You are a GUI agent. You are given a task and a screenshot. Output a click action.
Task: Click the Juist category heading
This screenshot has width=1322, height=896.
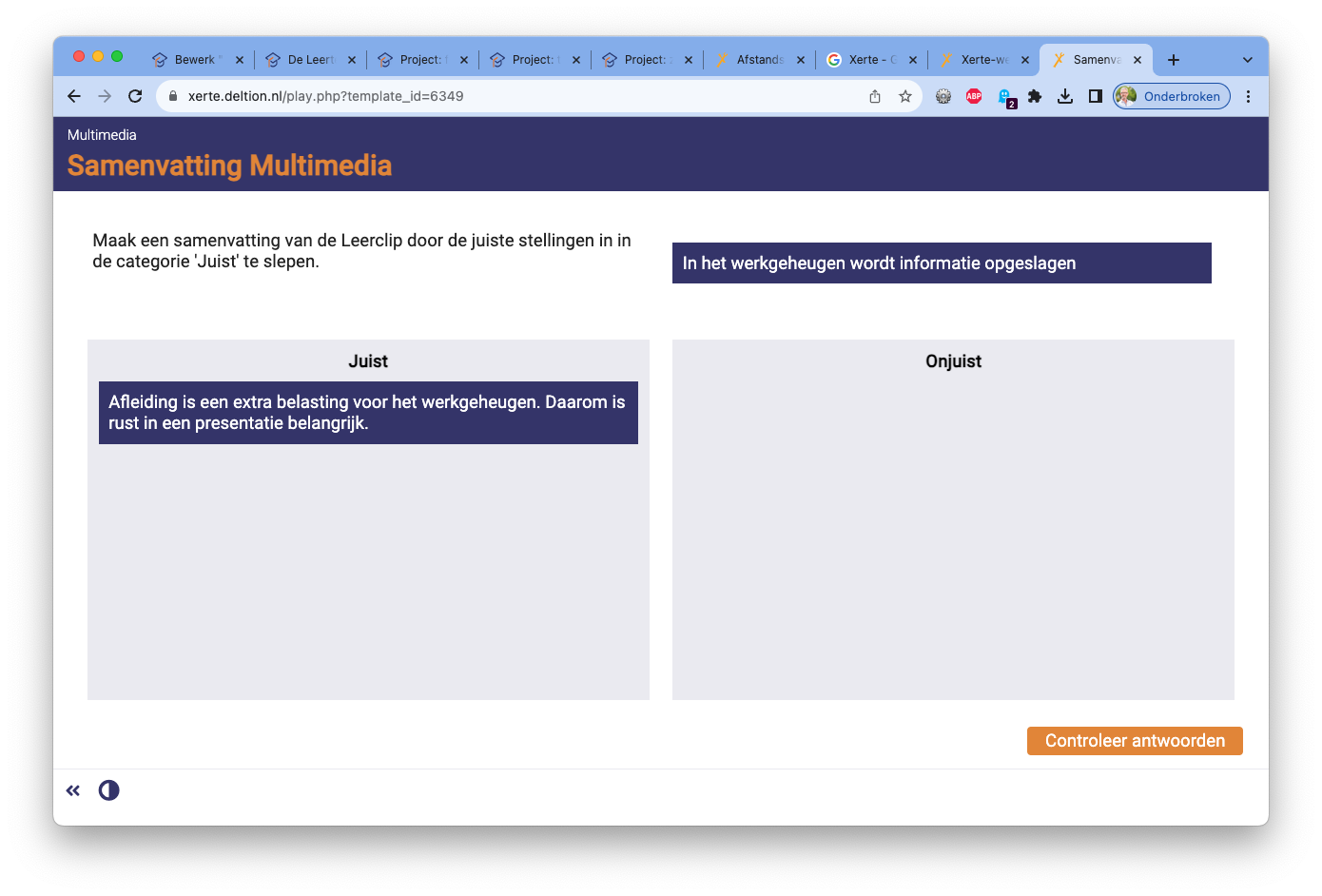[368, 361]
